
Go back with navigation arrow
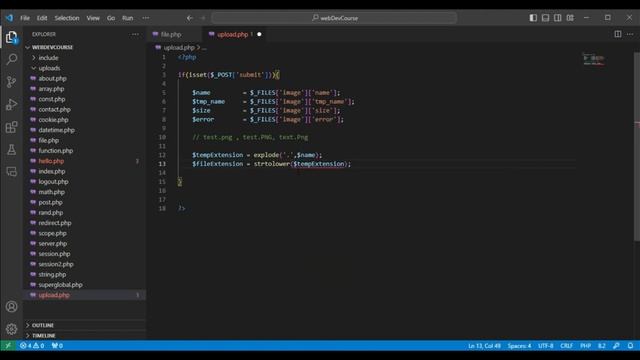click(190, 18)
